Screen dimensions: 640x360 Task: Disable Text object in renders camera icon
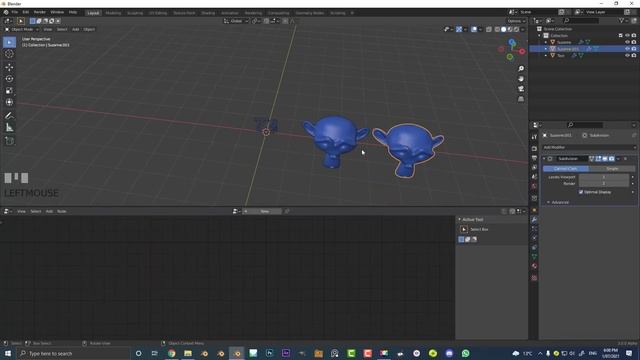[634, 56]
